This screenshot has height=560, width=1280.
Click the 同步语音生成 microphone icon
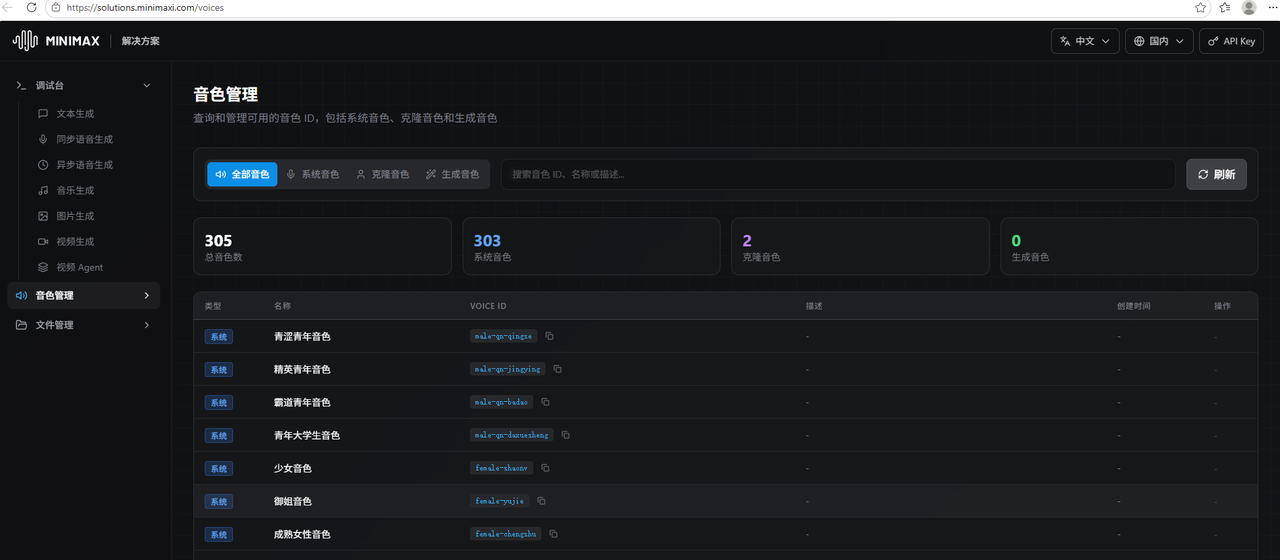[x=43, y=139]
